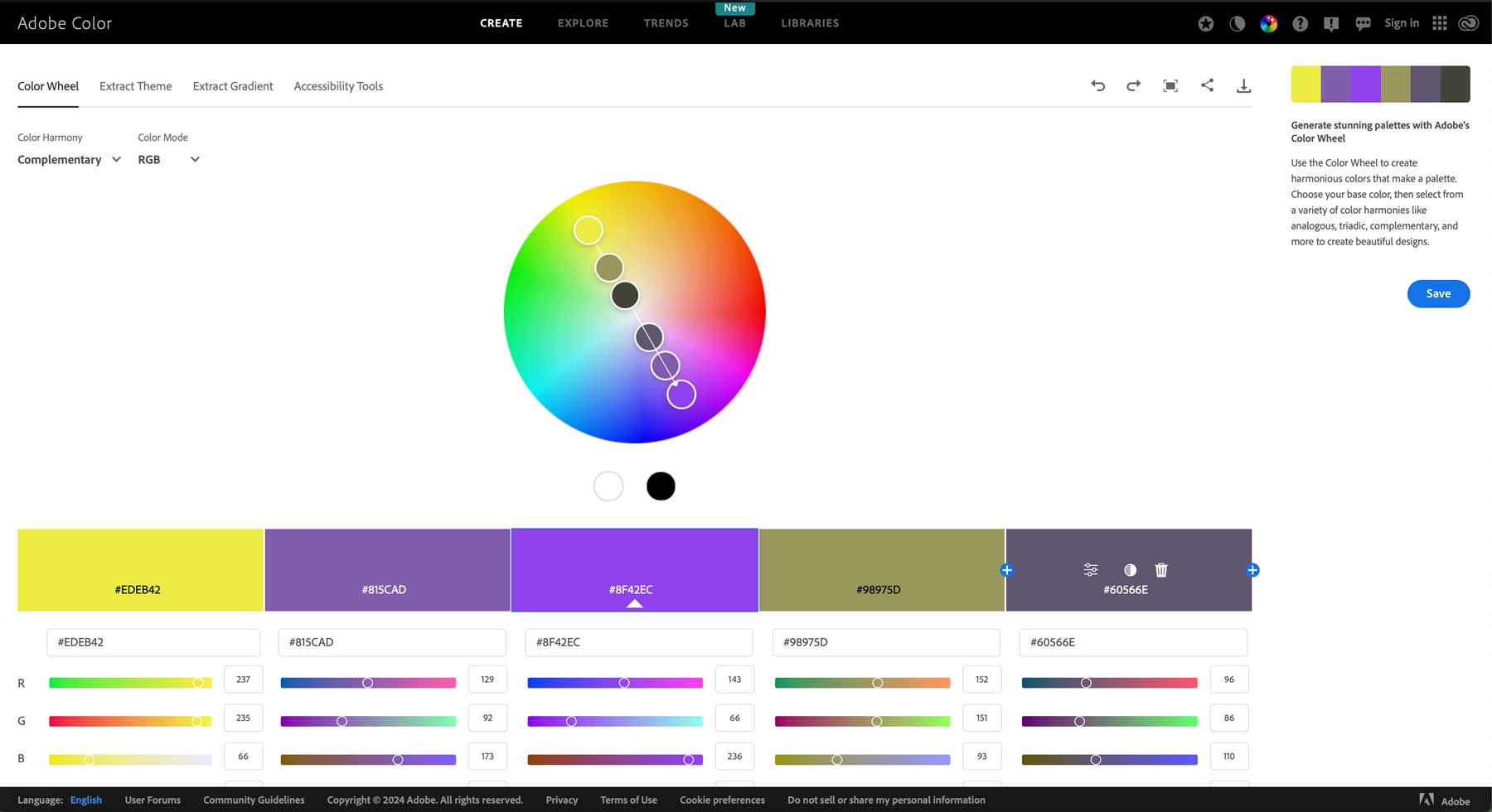Open the Color Mode RGB dropdown
This screenshot has height=812, width=1492.
[x=168, y=159]
